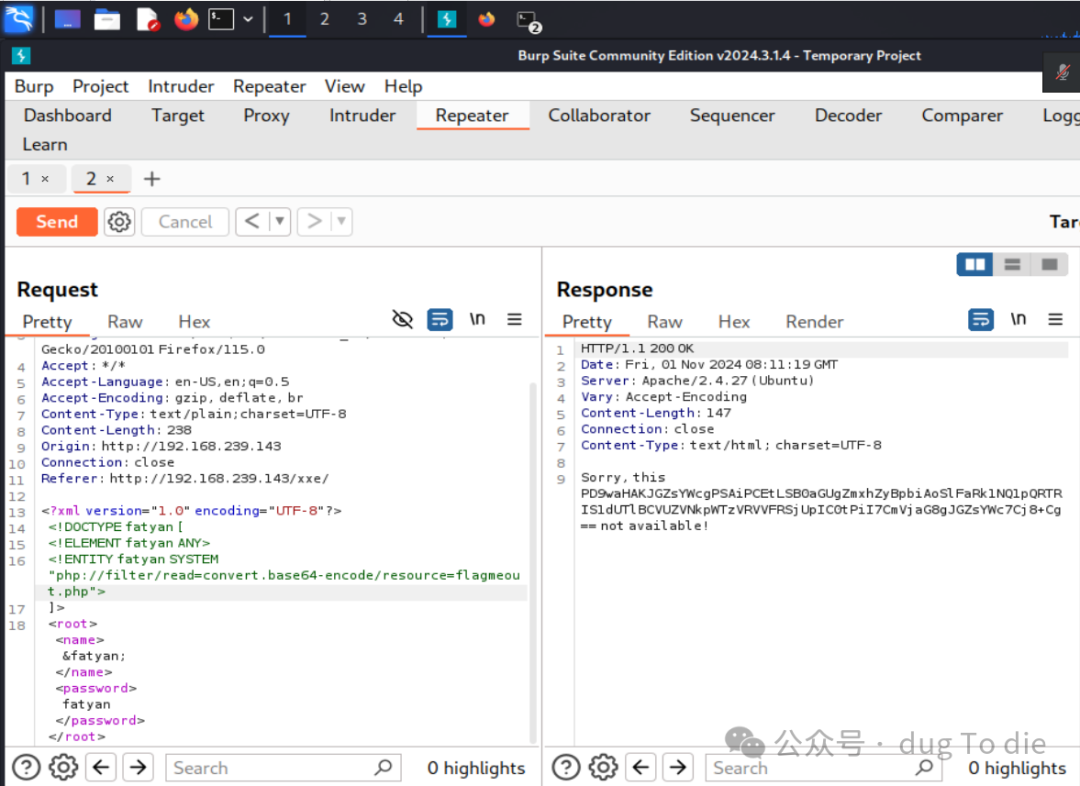Select side-by-side layout view
1080x786 pixels.
pyautogui.click(x=975, y=265)
